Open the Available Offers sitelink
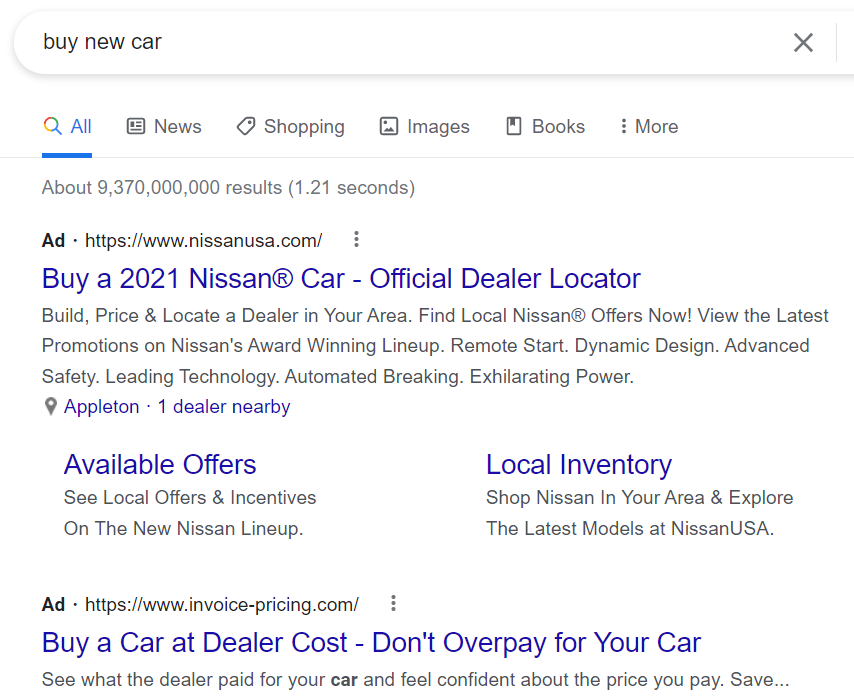854x699 pixels. [x=160, y=465]
